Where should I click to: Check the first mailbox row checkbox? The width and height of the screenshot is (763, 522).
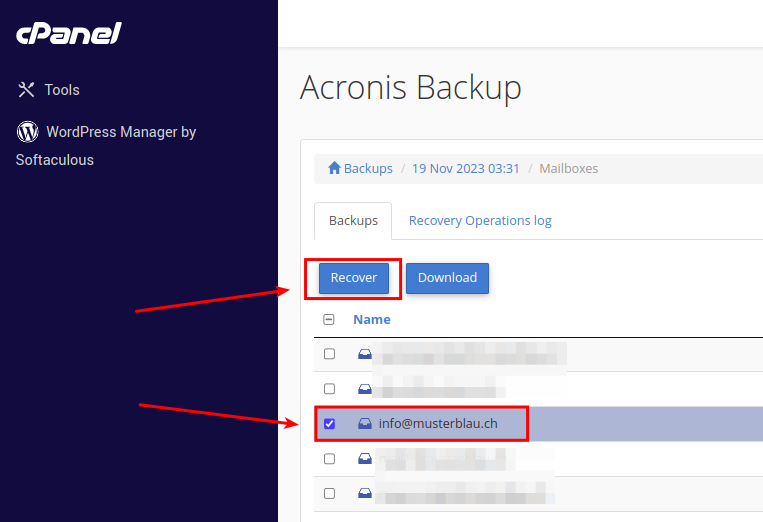pos(329,354)
